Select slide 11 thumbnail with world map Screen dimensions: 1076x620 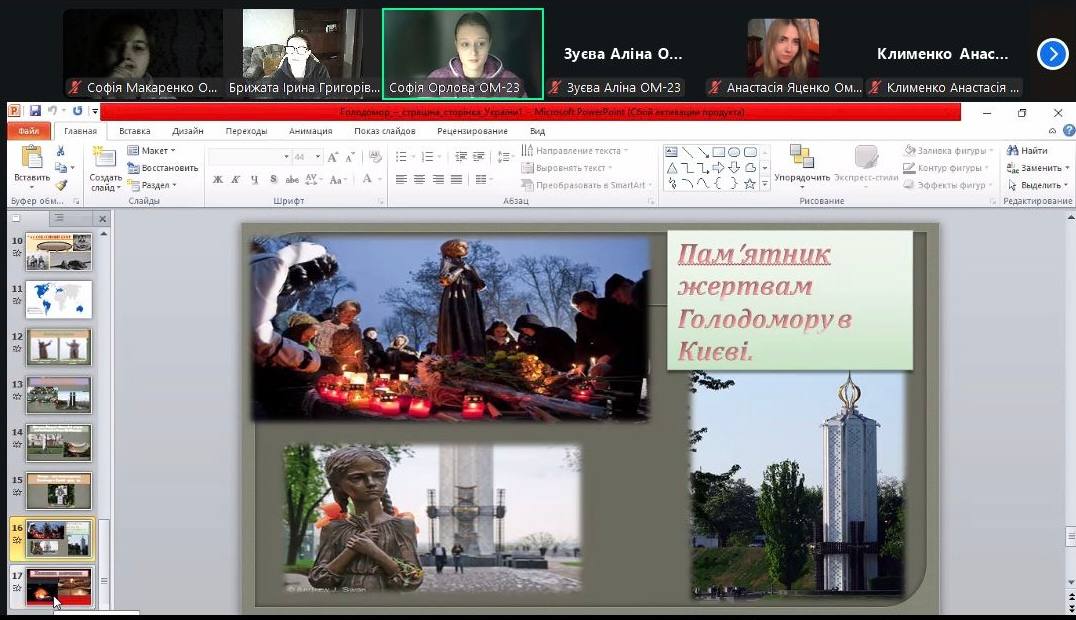click(58, 300)
